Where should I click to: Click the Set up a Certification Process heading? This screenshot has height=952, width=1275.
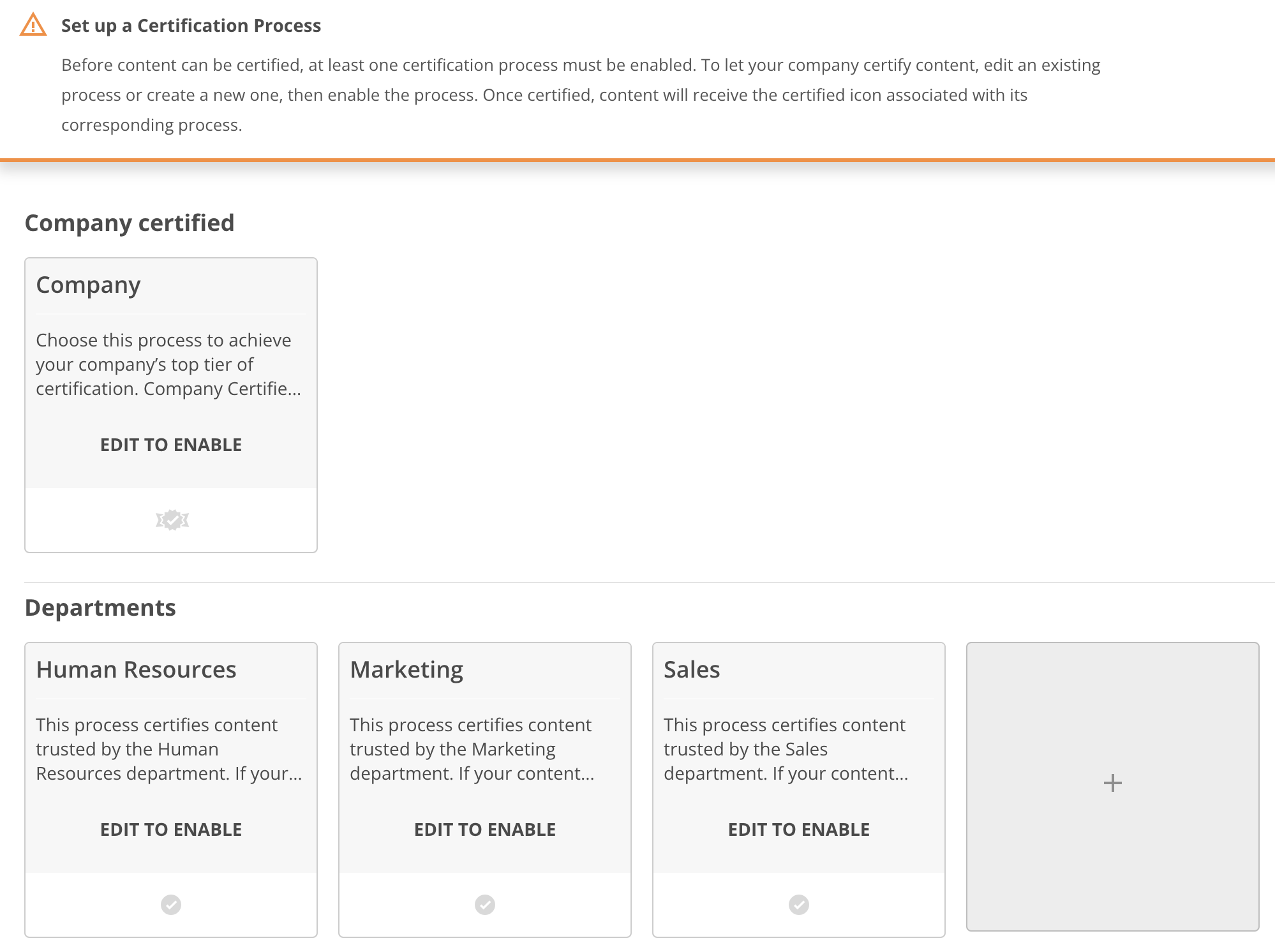pos(191,26)
